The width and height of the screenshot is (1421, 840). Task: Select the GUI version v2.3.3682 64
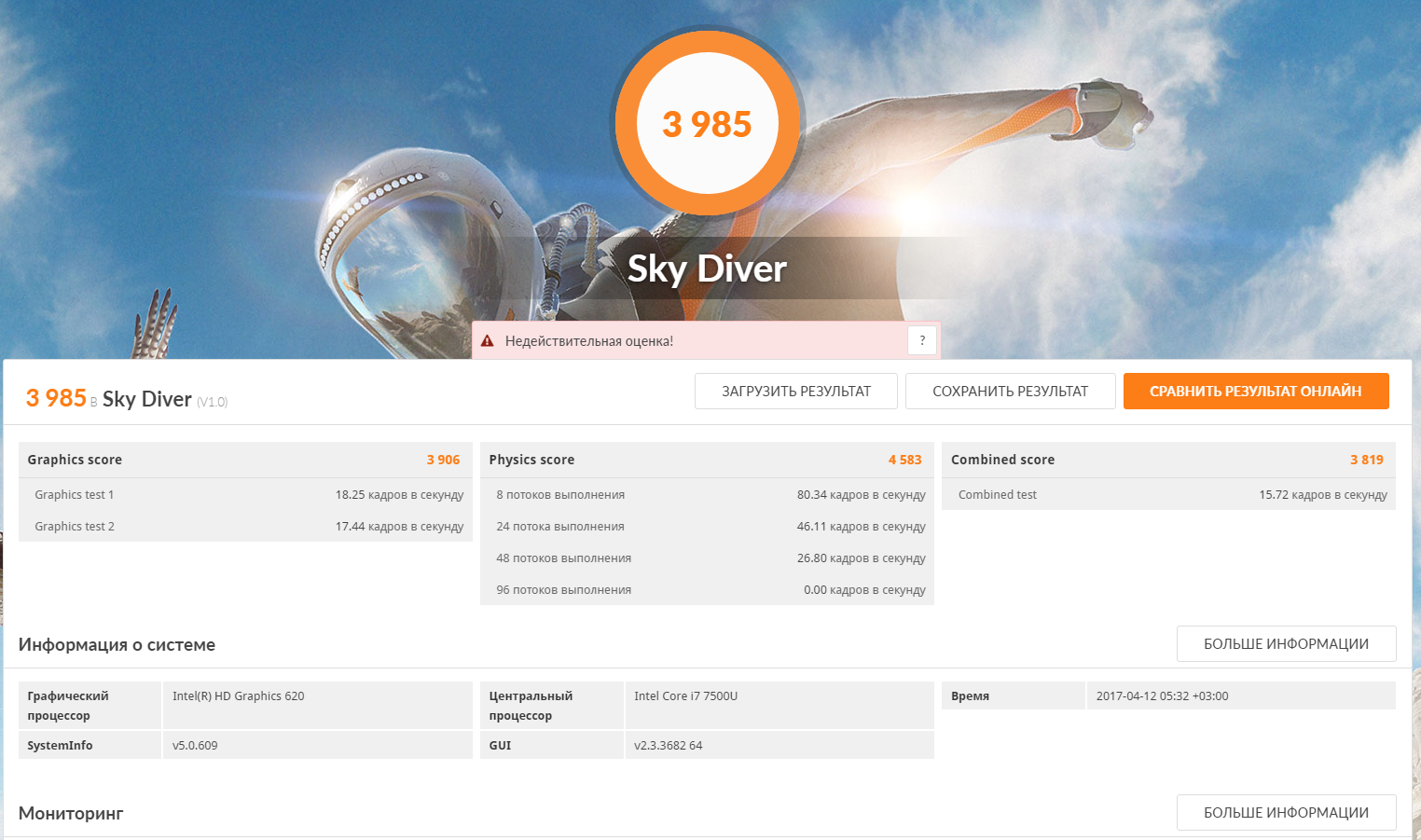[669, 746]
